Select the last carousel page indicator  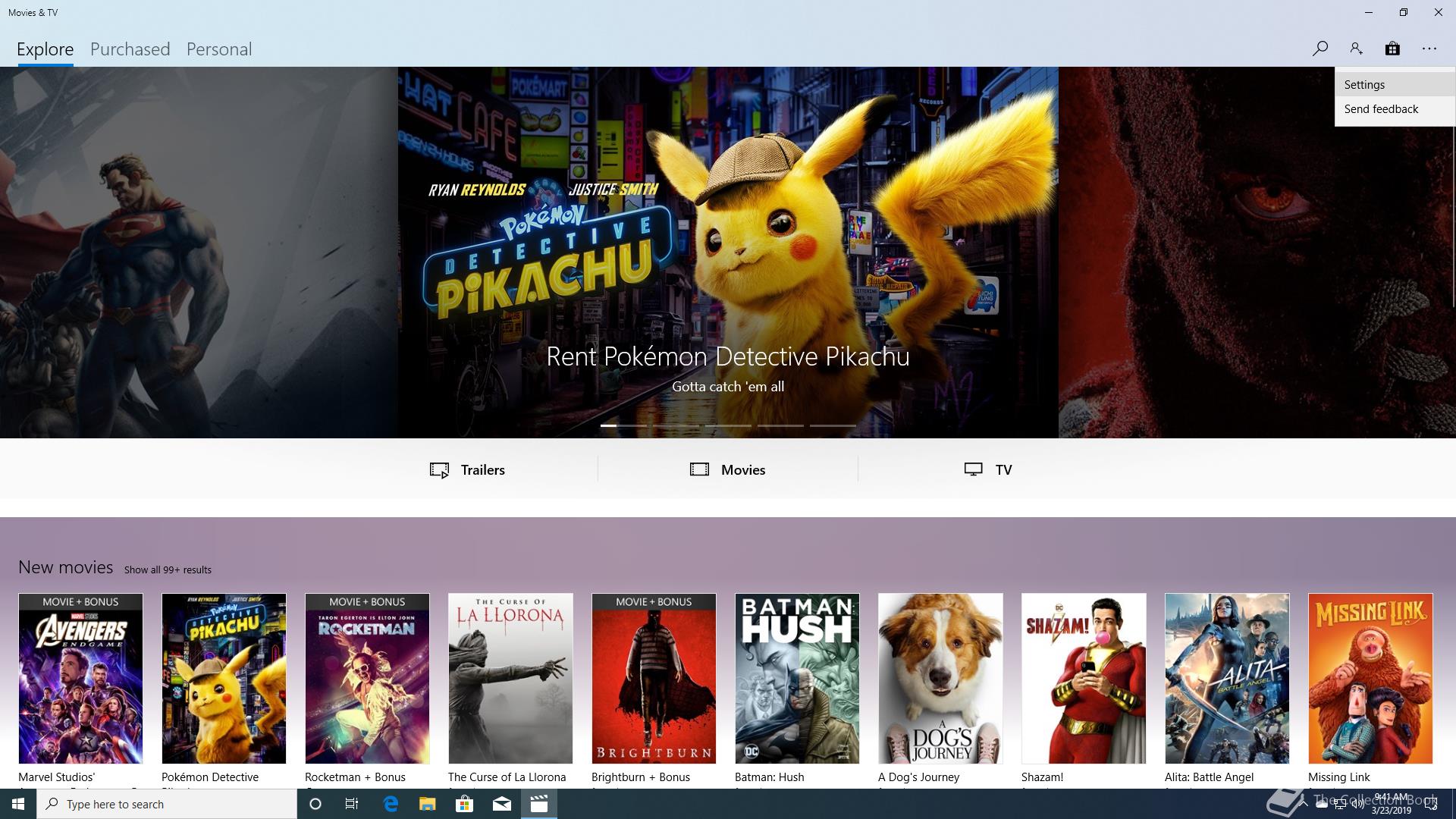(x=833, y=425)
